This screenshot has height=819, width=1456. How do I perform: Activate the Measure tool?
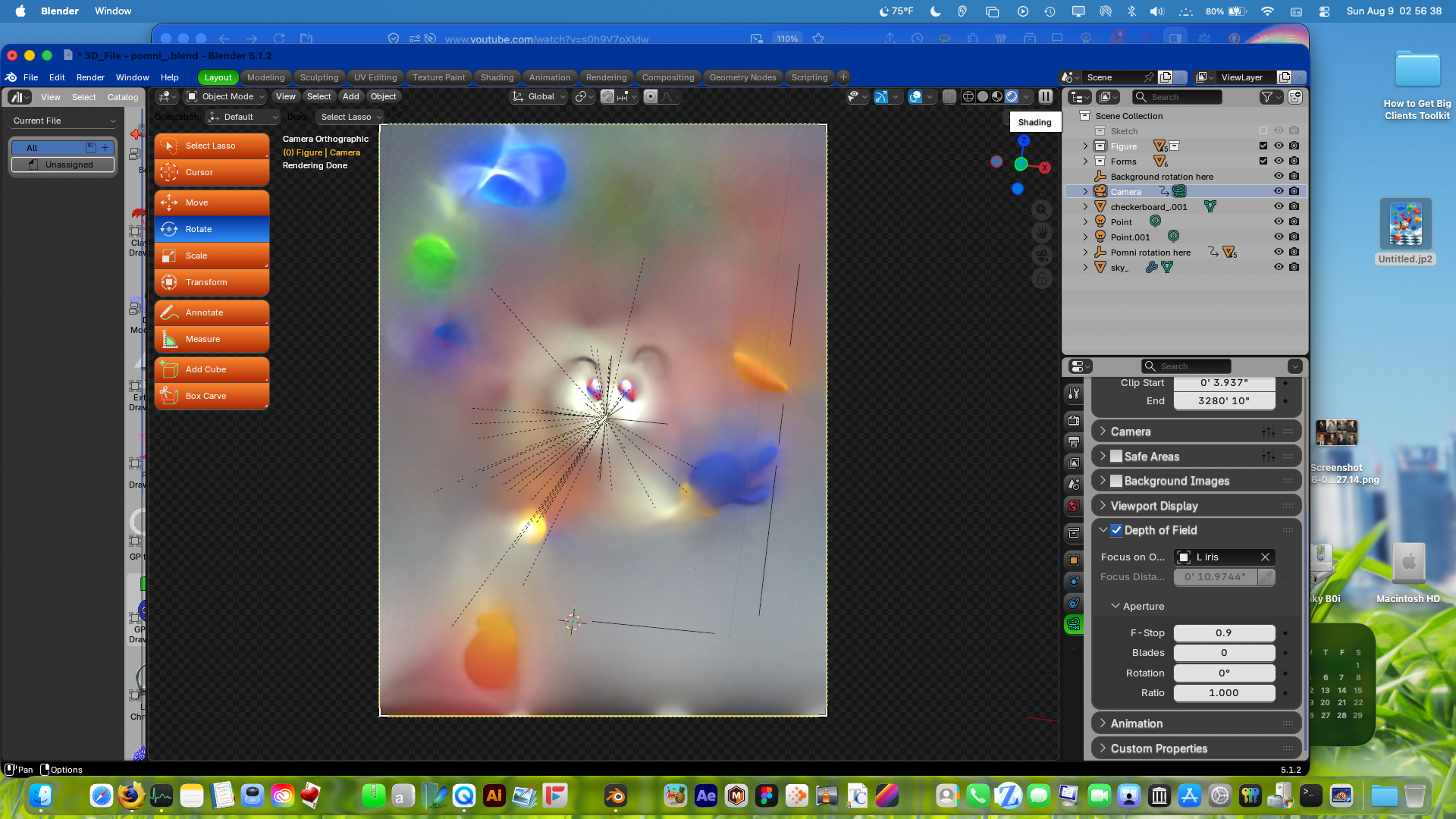click(x=212, y=339)
